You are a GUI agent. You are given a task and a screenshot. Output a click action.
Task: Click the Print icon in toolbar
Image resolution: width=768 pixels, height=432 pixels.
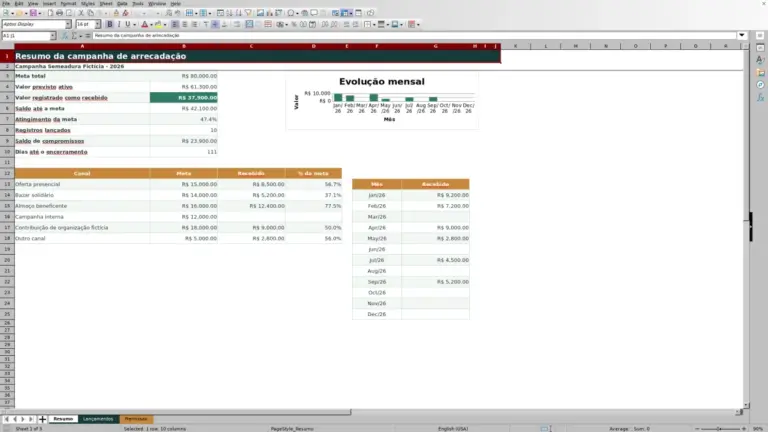pyautogui.click(x=59, y=13)
